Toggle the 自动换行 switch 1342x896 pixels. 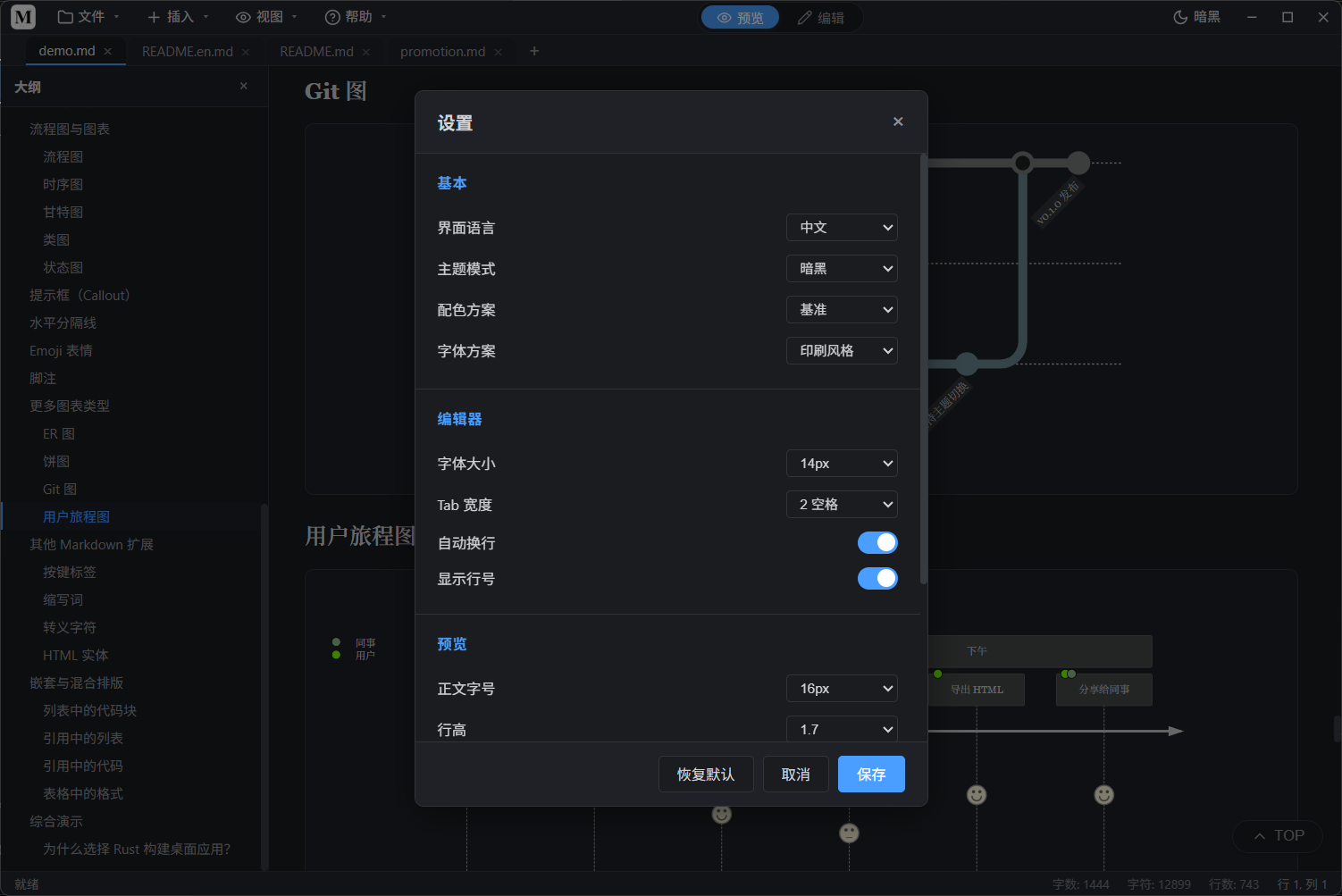click(x=877, y=542)
